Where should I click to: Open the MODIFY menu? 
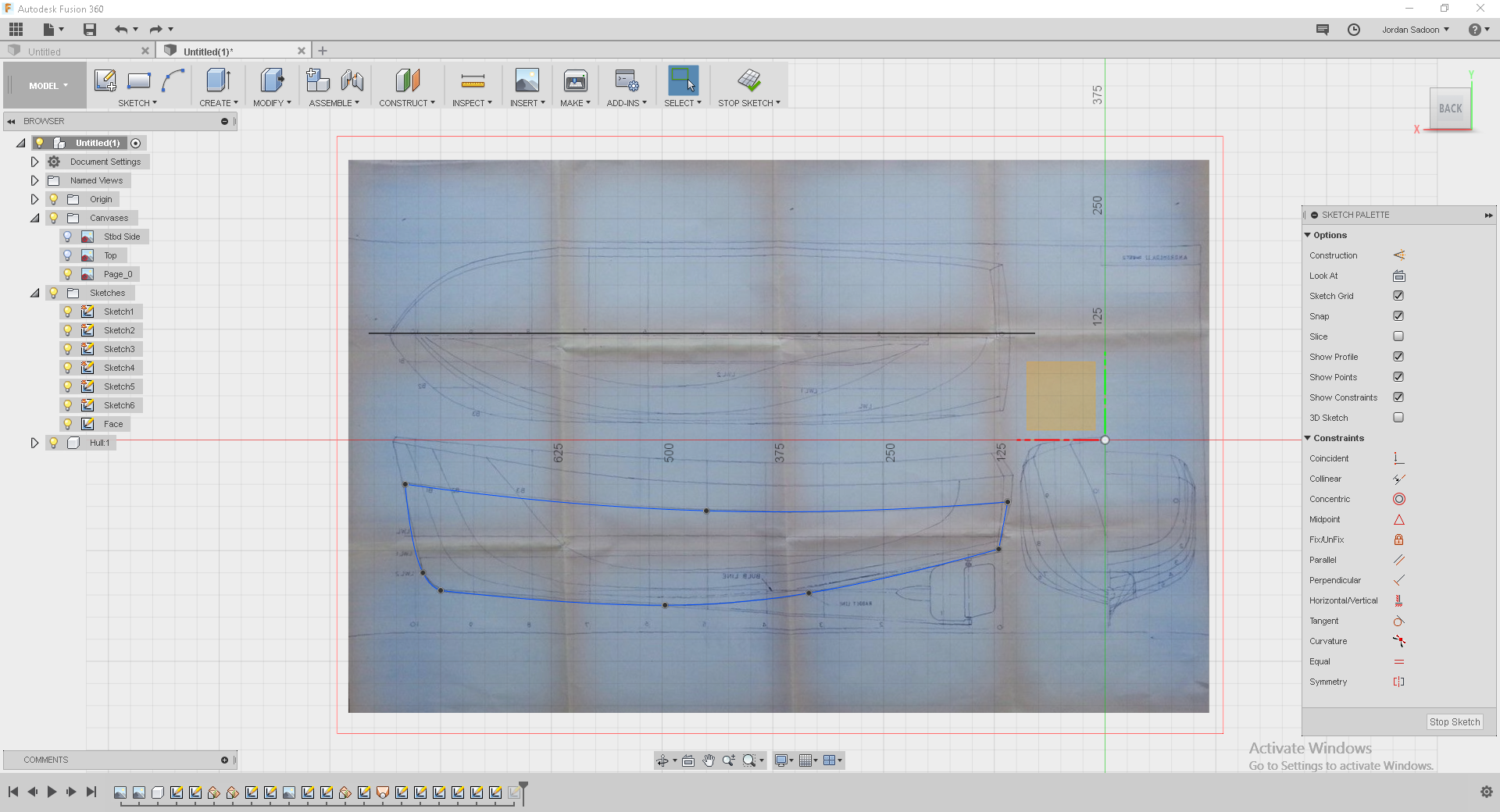click(x=271, y=103)
